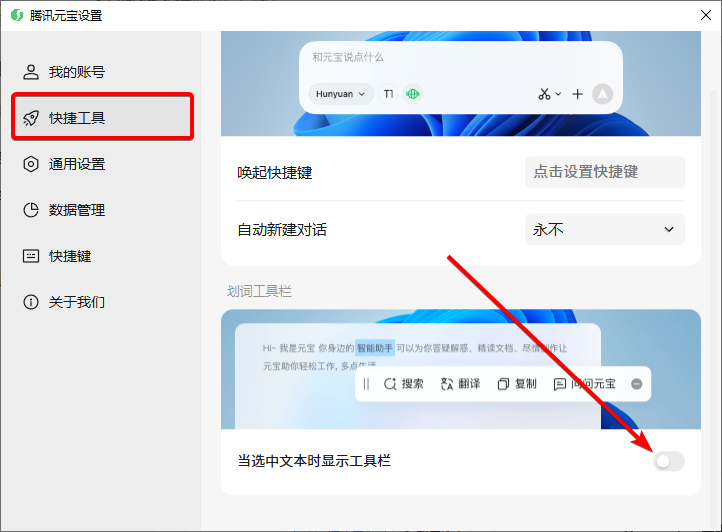Click 翻译 in the selection toolbar
This screenshot has height=532, width=722.
pyautogui.click(x=460, y=384)
